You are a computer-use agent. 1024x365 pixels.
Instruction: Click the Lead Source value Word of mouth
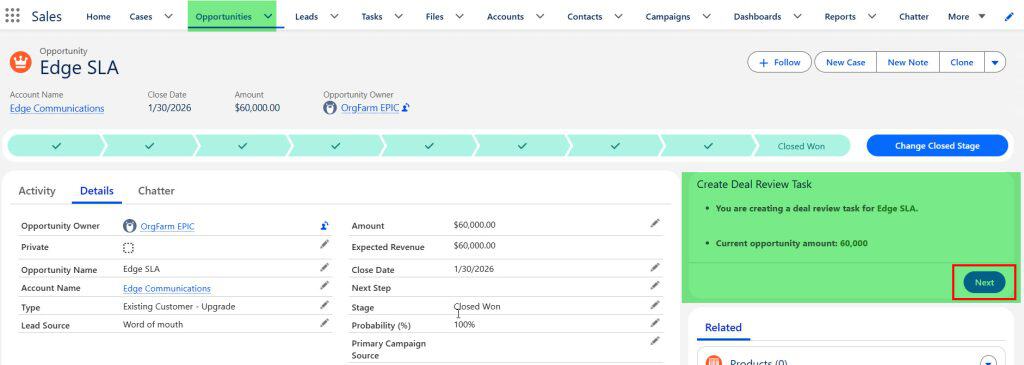point(153,325)
